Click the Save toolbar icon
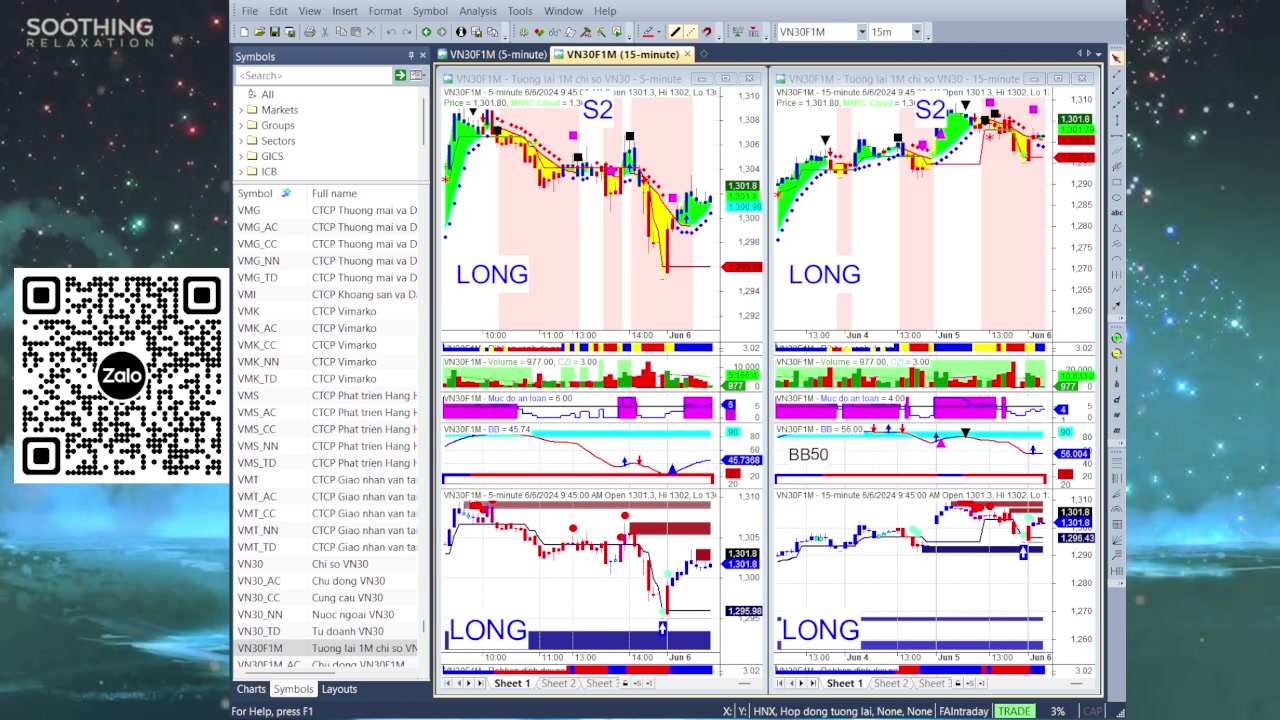 coord(274,32)
